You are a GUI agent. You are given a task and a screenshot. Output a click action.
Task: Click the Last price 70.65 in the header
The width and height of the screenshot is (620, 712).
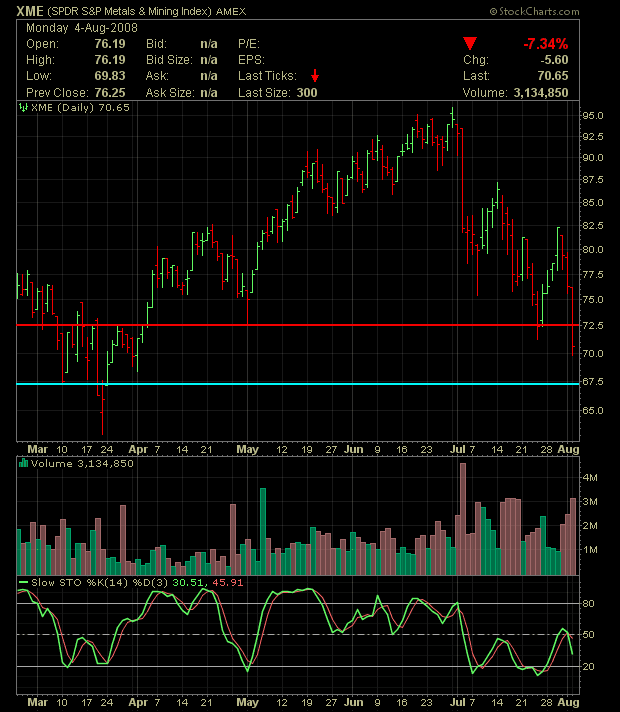pos(553,75)
